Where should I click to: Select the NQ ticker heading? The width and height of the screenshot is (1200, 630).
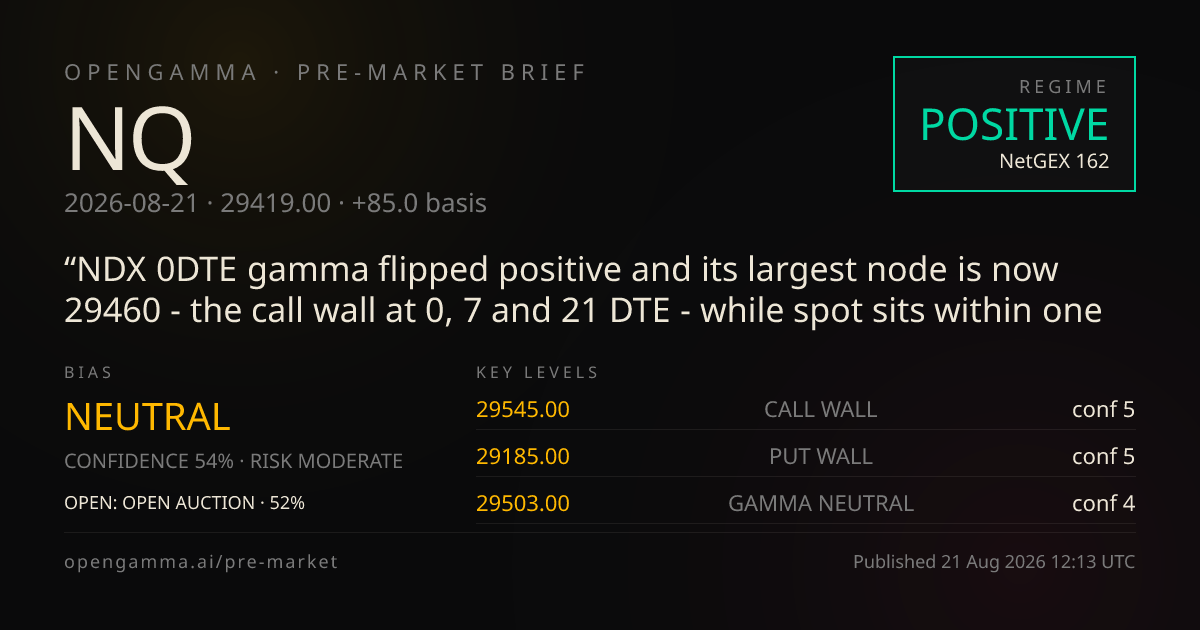pyautogui.click(x=128, y=140)
